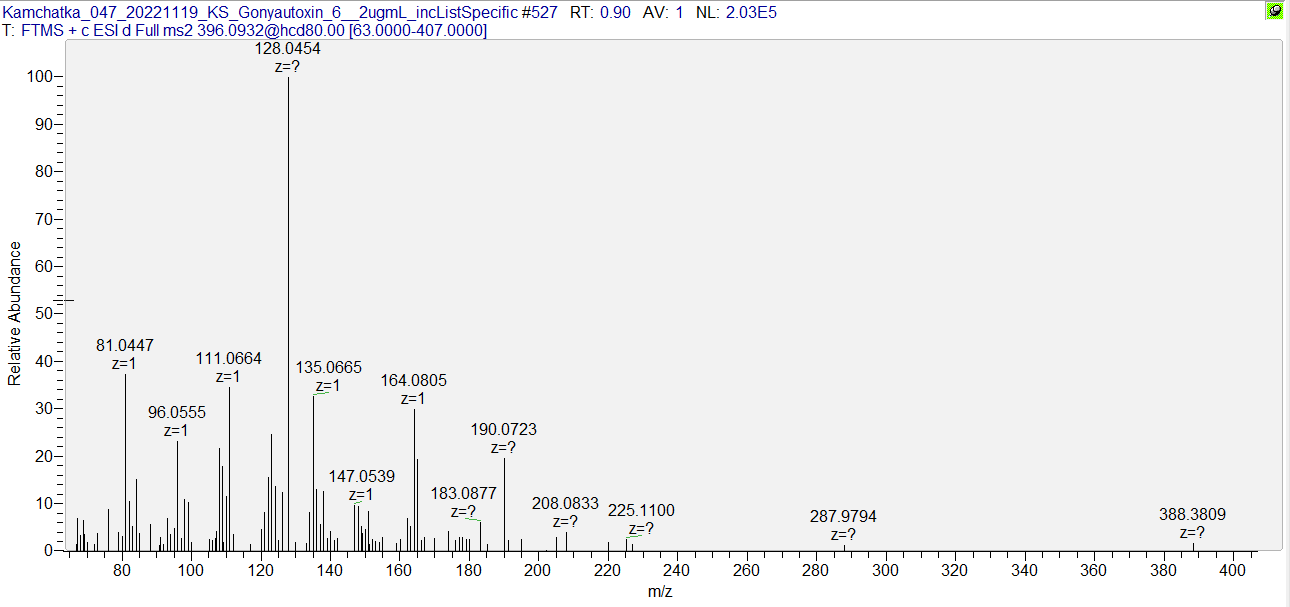Pick the 164.0805 peak annotation

[414, 380]
